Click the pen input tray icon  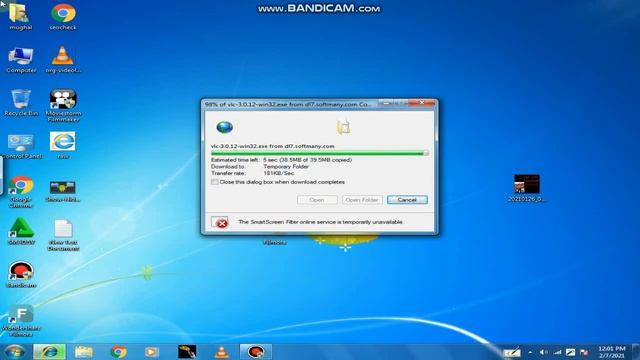point(511,352)
